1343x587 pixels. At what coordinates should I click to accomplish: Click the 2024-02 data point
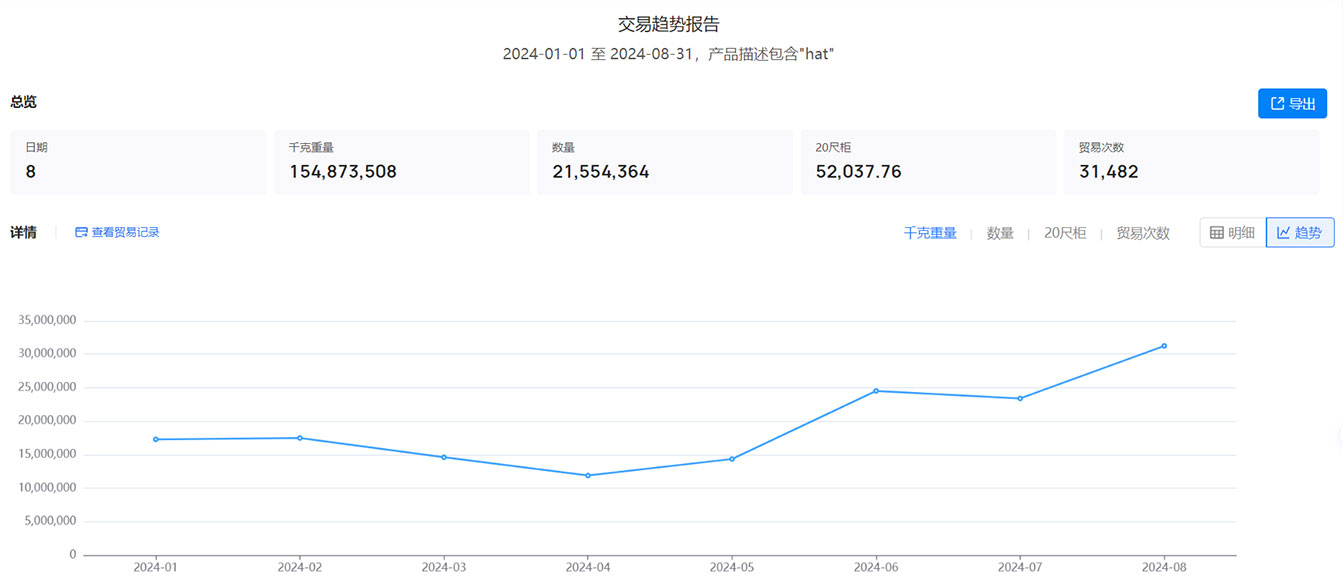[300, 438]
